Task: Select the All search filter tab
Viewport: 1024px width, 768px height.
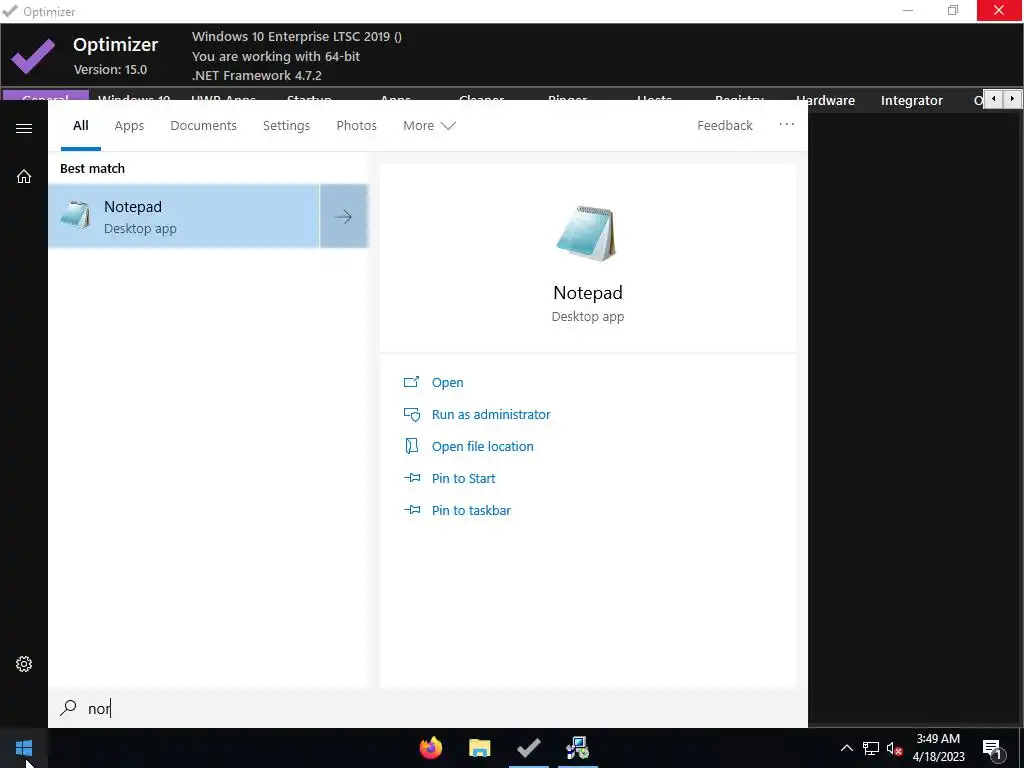Action: point(81,125)
